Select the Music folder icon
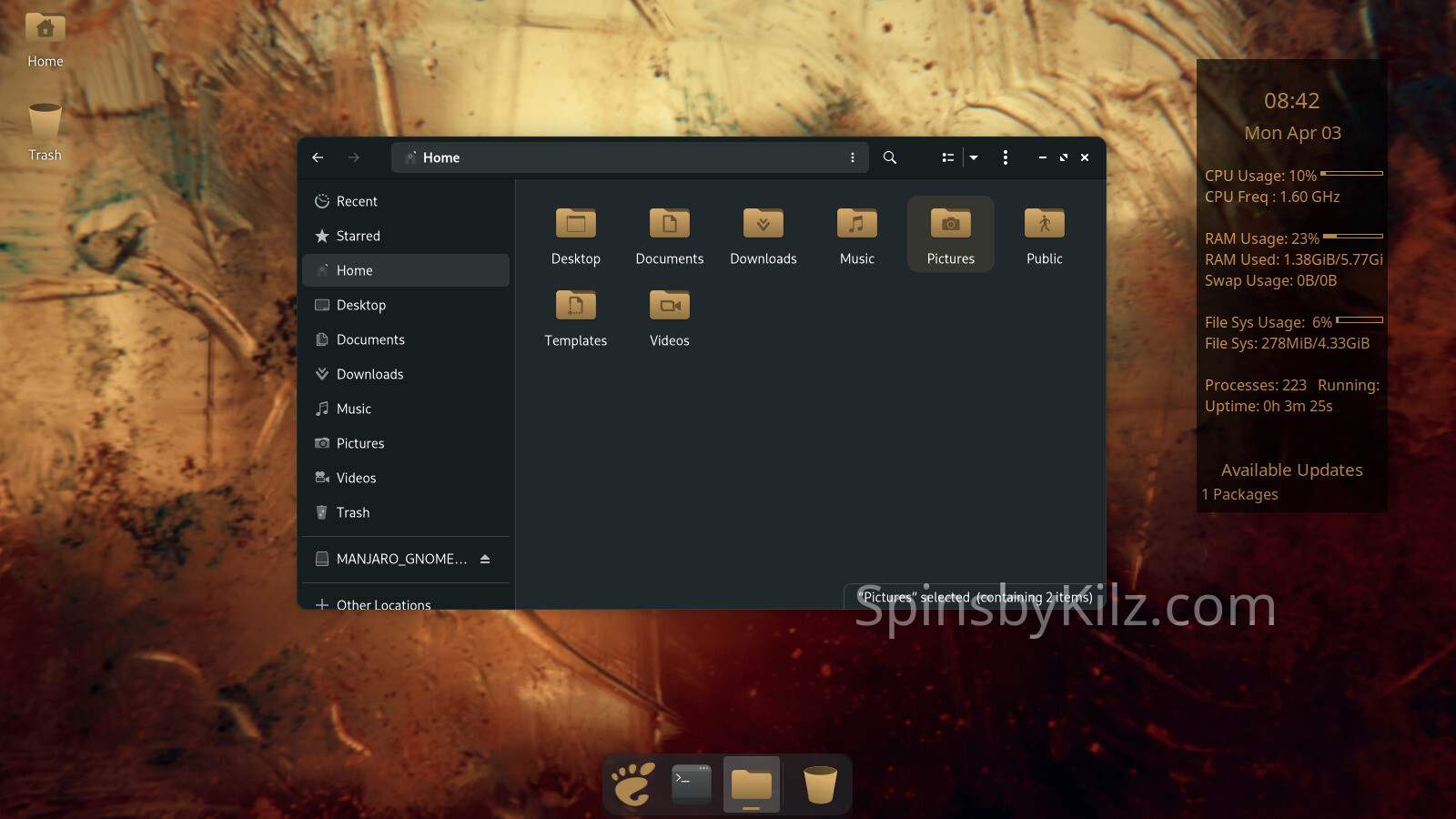The width and height of the screenshot is (1456, 819). tap(856, 224)
